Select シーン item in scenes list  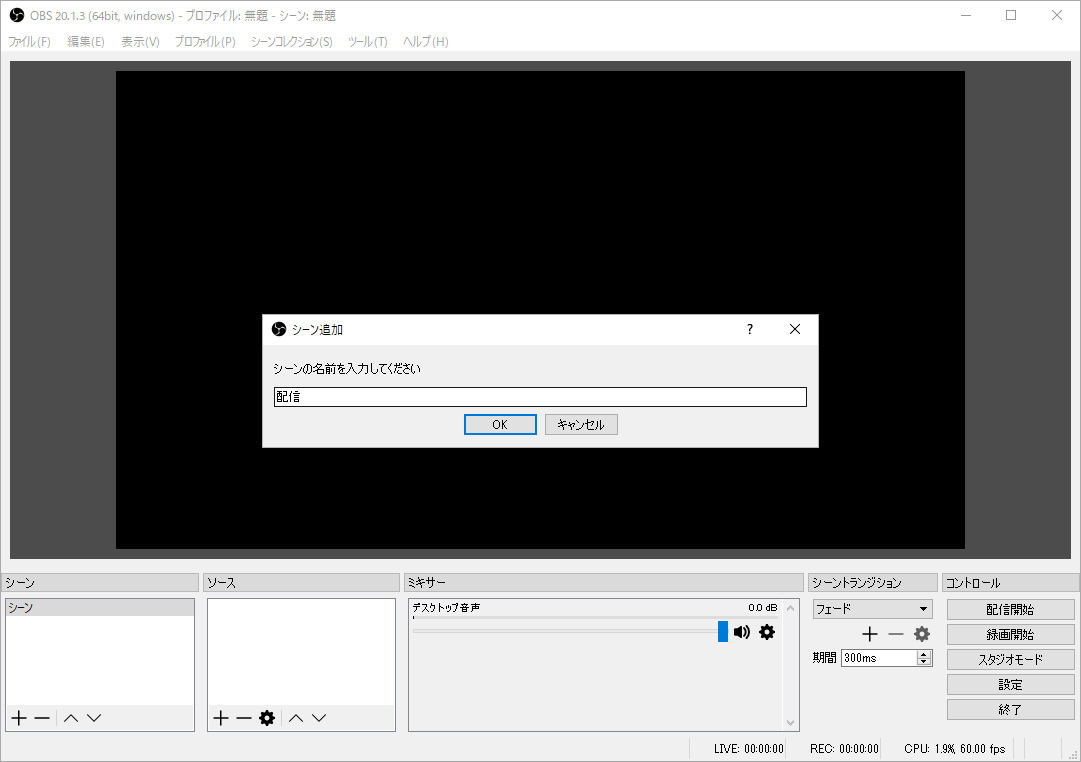100,608
